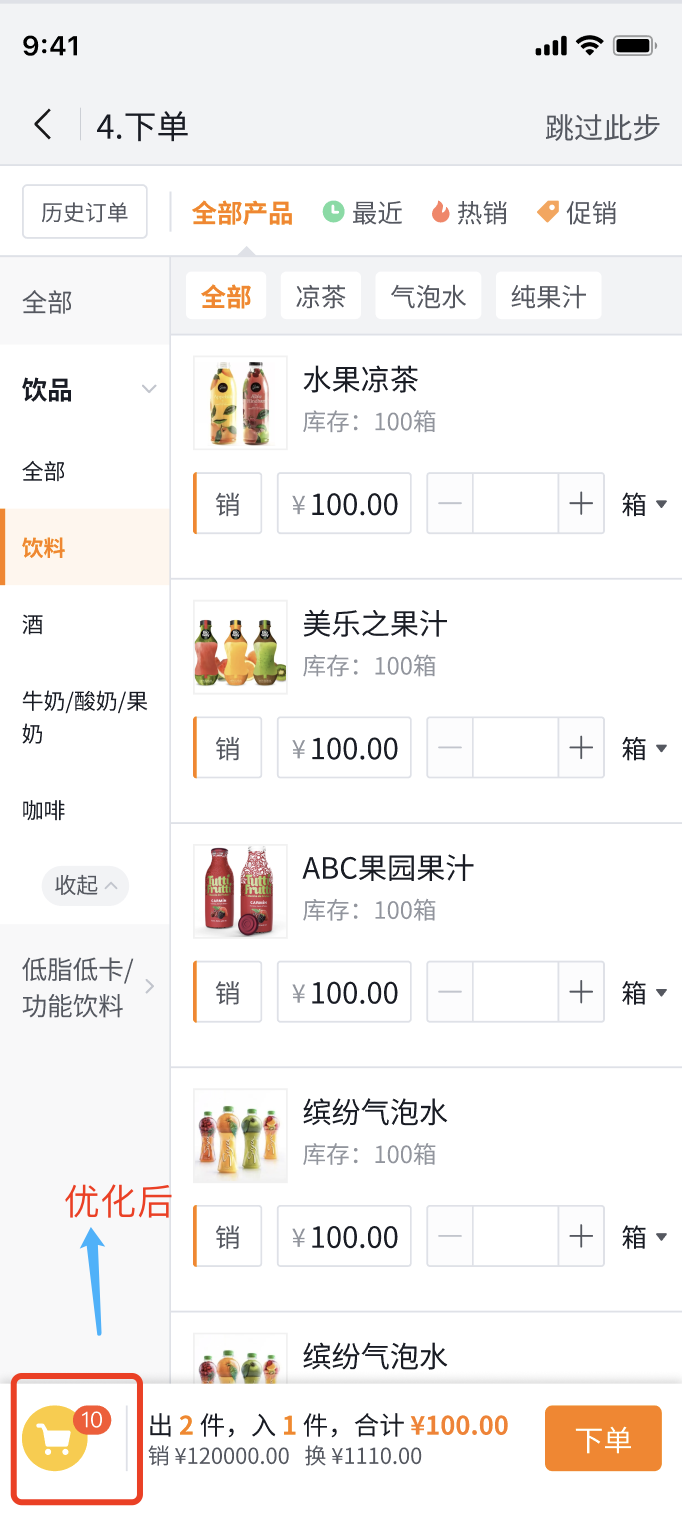Select the 凉茶 filter chip
The height and width of the screenshot is (1520, 682).
[320, 295]
